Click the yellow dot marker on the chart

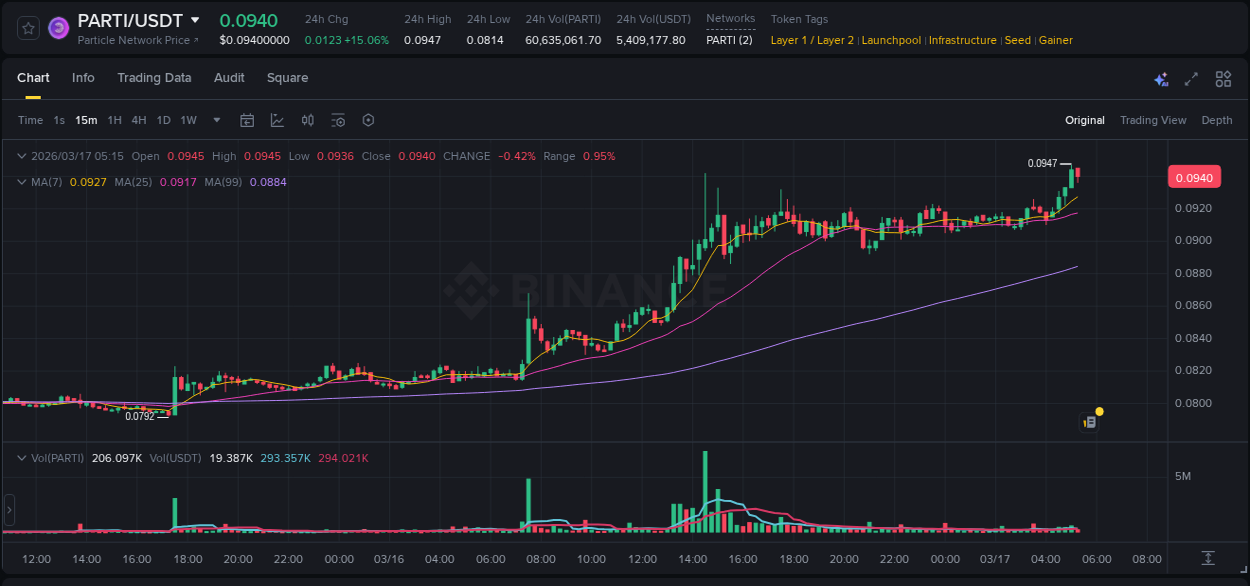click(x=1098, y=411)
